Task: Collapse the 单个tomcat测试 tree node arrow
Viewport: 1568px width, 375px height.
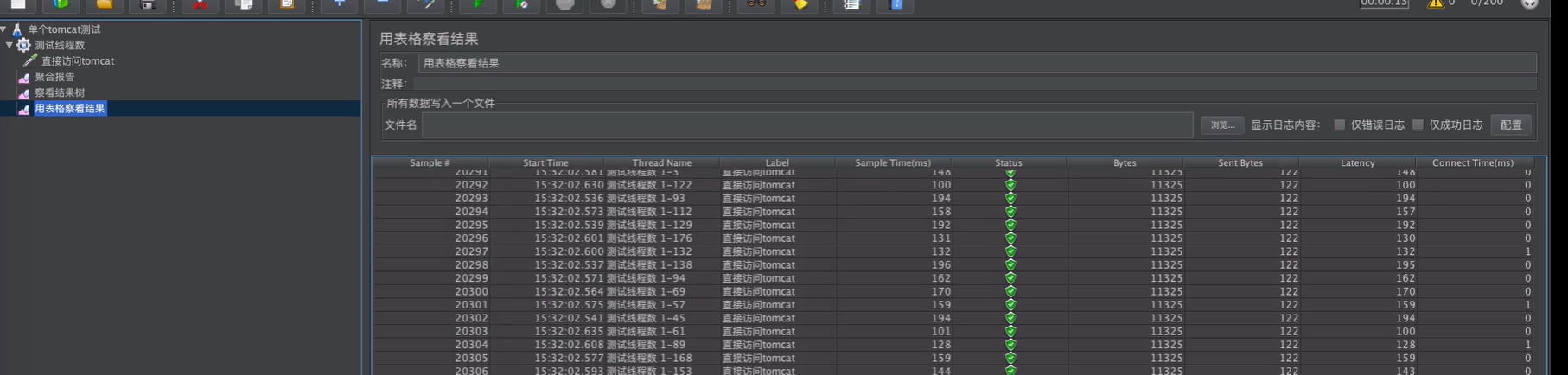Action: coord(4,29)
